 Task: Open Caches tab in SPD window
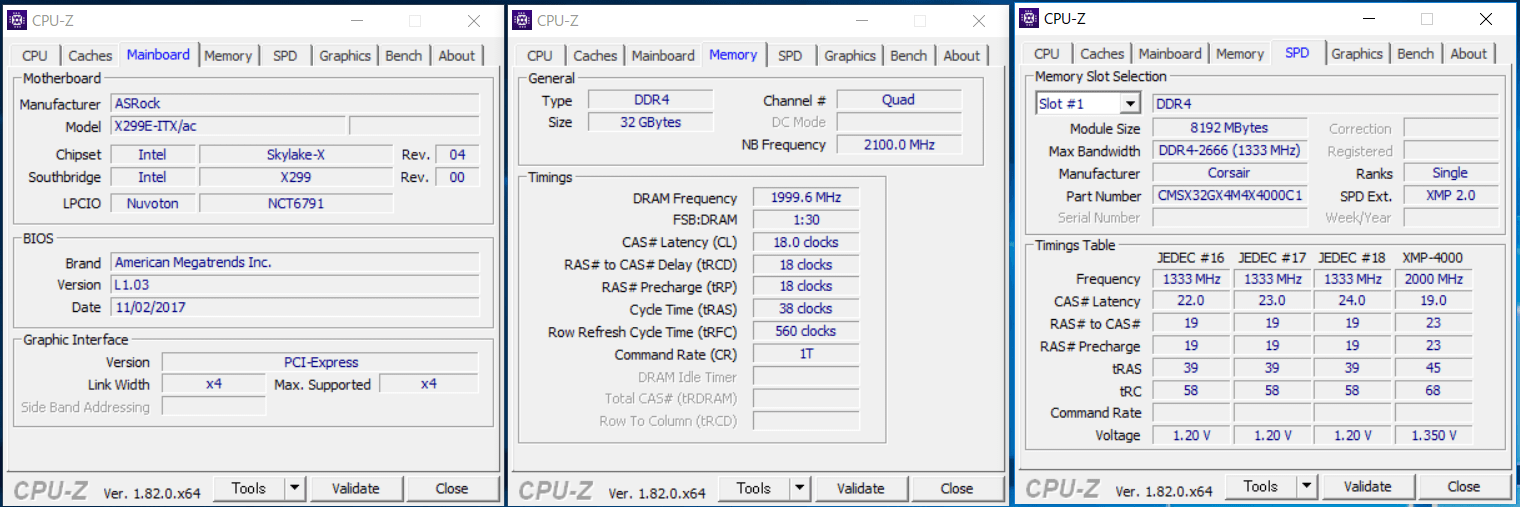point(1102,54)
